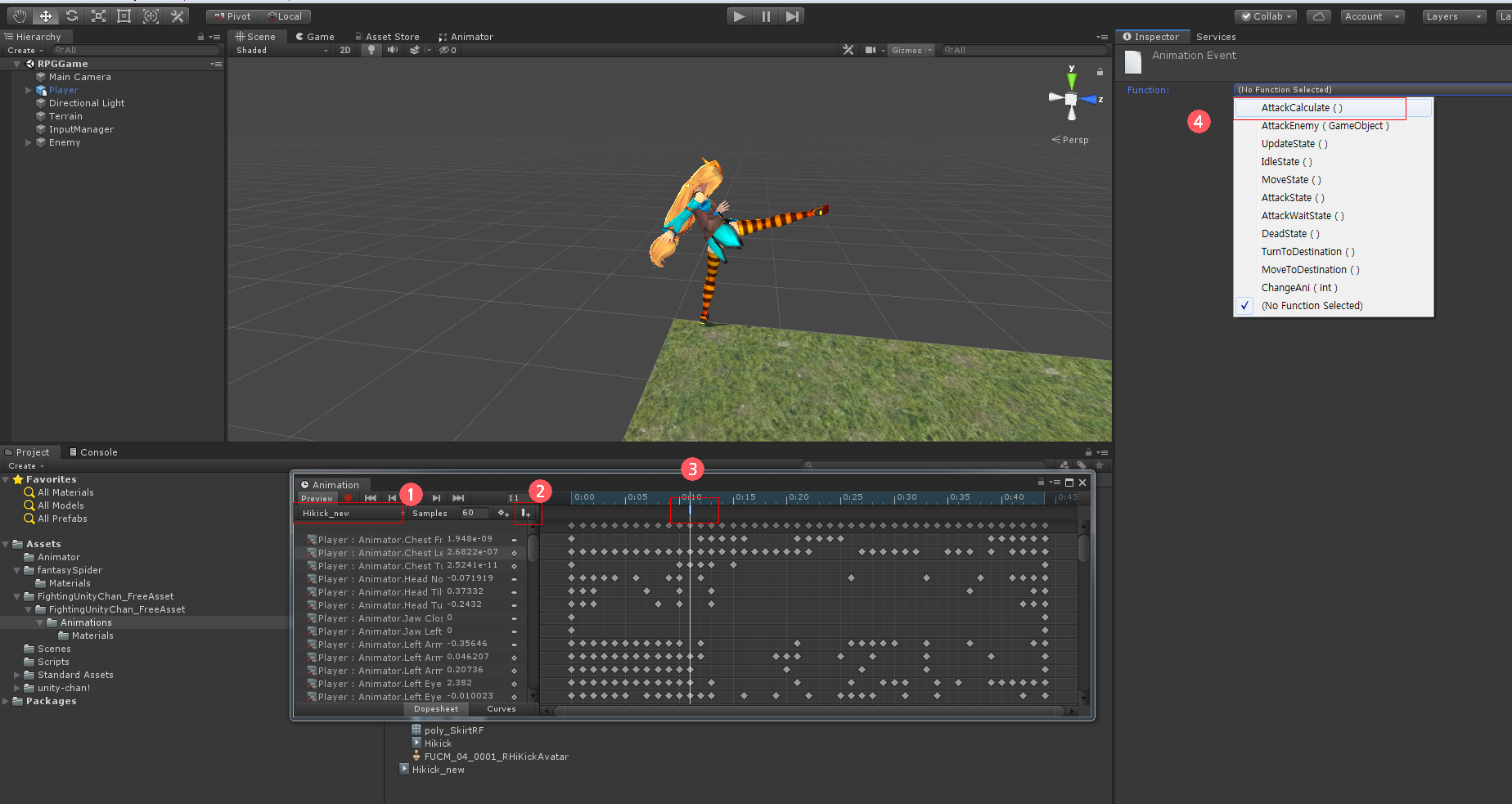Open Hikick_new clip dropdown

click(350, 514)
